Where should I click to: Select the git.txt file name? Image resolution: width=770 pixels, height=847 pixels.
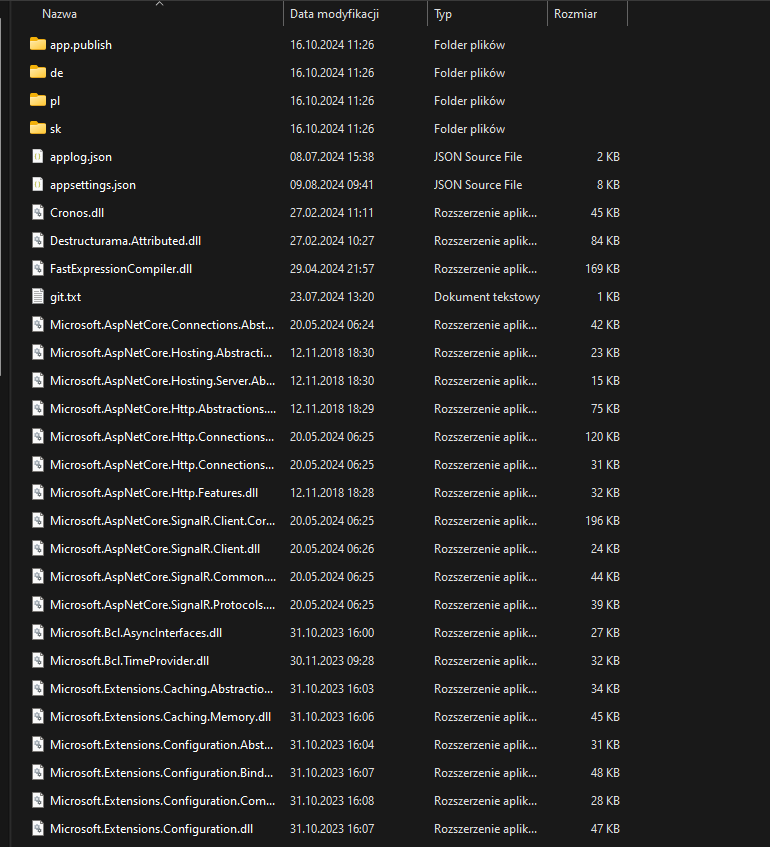click(x=65, y=297)
